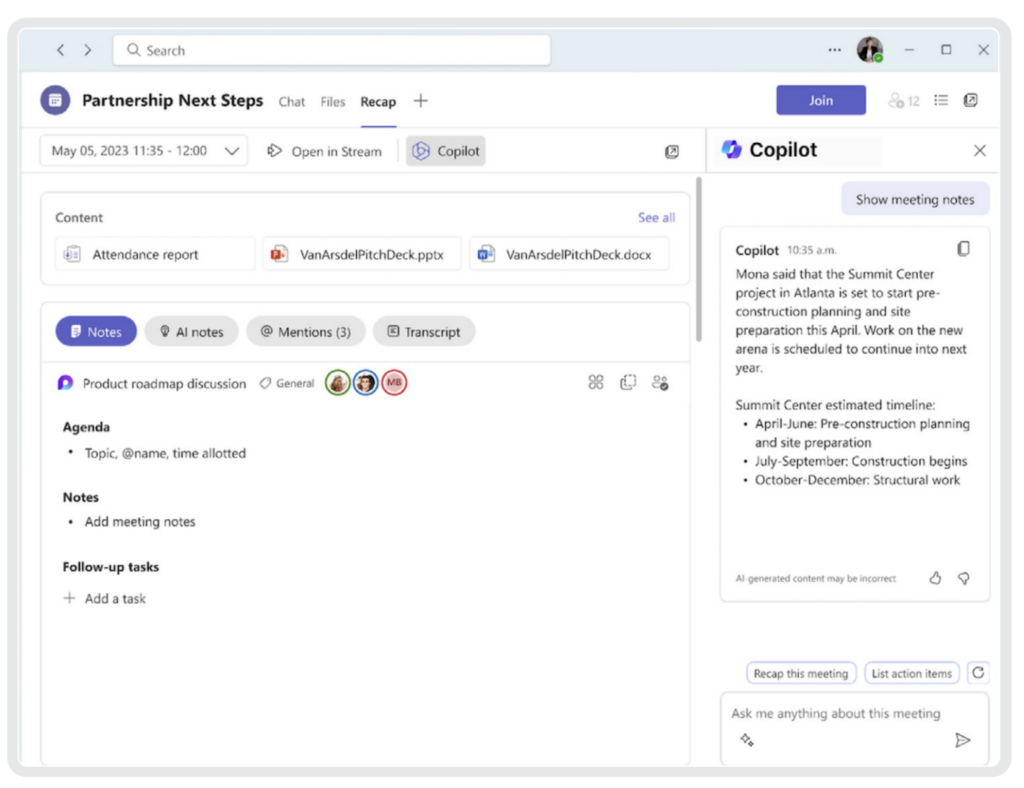Open the three-dot more options menu
This screenshot has height=788, width=1024.
tap(834, 50)
